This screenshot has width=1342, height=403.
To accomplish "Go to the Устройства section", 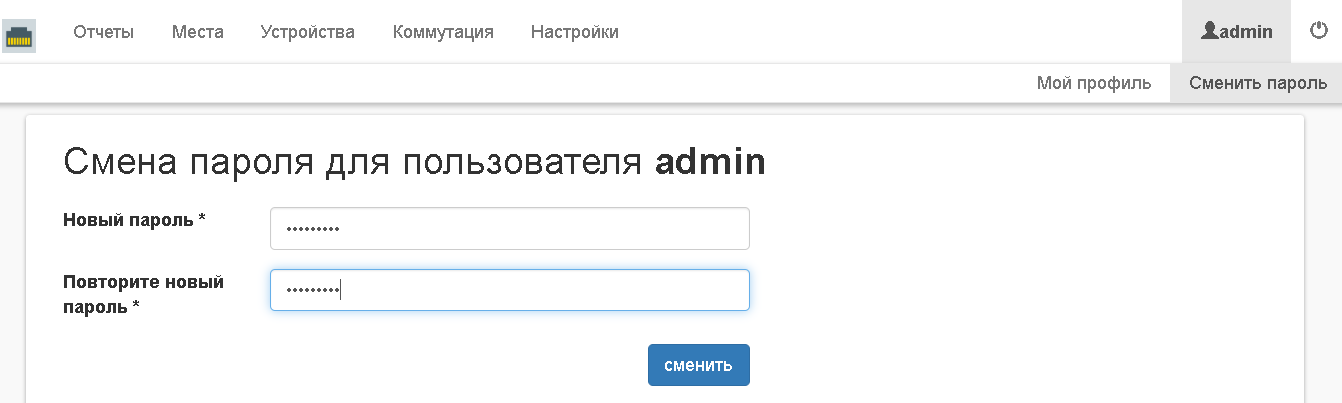I will click(x=307, y=32).
